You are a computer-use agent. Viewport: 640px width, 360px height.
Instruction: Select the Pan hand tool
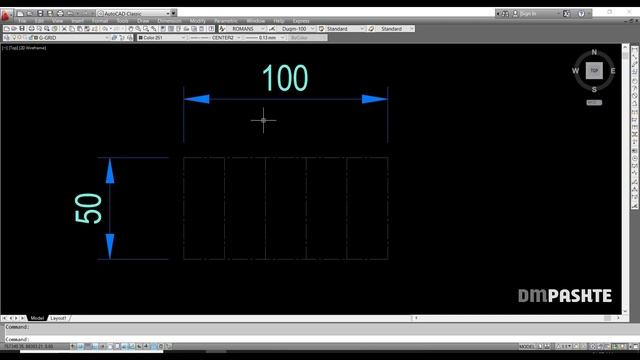(x=131, y=29)
